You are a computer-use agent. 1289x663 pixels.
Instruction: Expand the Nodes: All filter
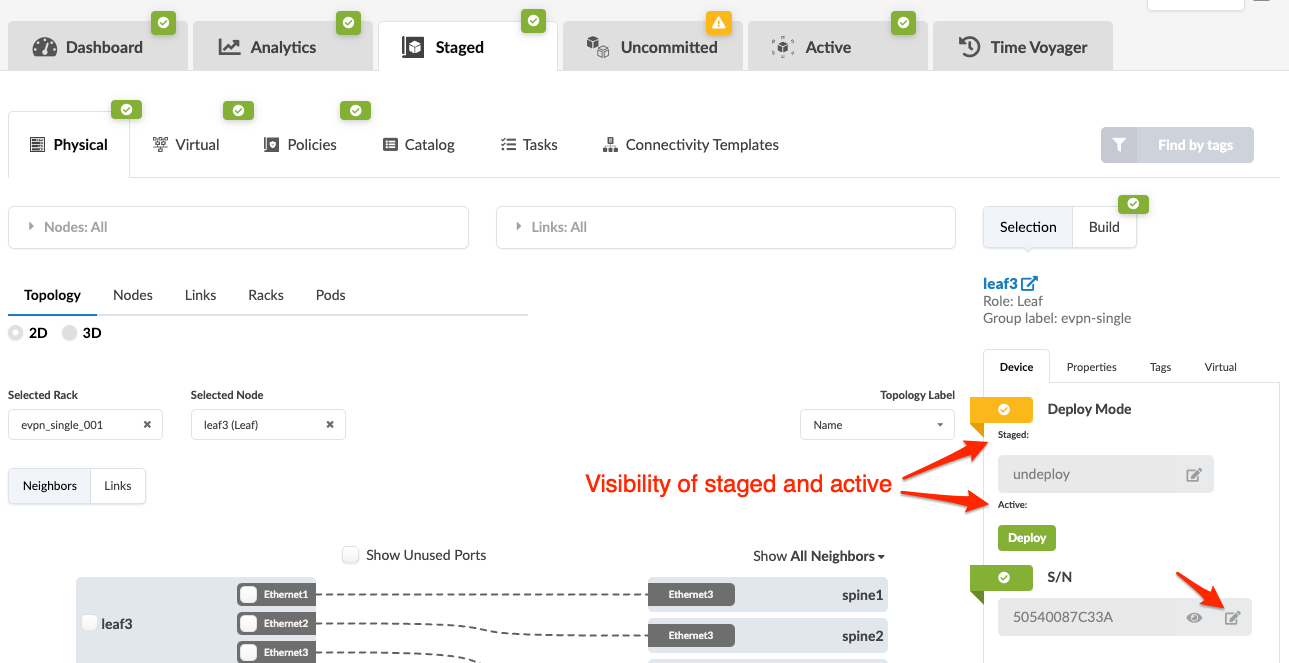pos(238,227)
